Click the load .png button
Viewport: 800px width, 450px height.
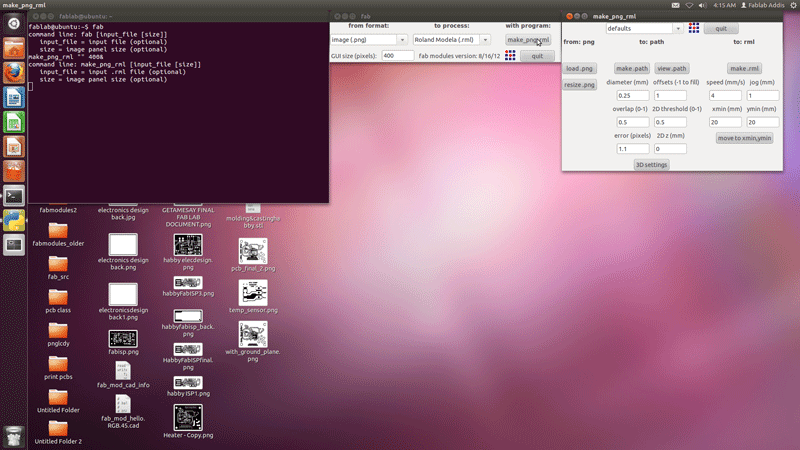[x=580, y=68]
